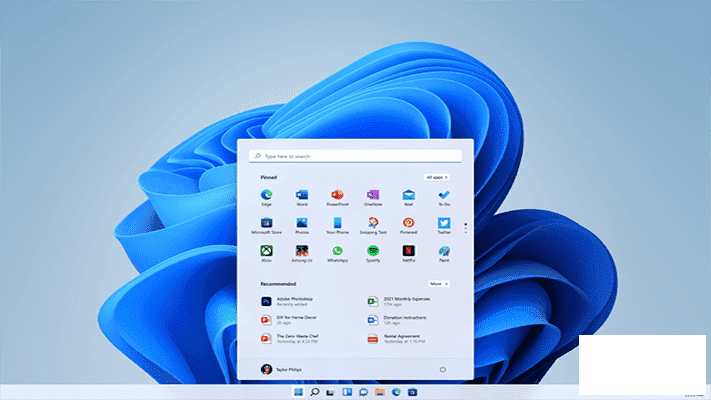Expand More recommended items

[x=438, y=283]
